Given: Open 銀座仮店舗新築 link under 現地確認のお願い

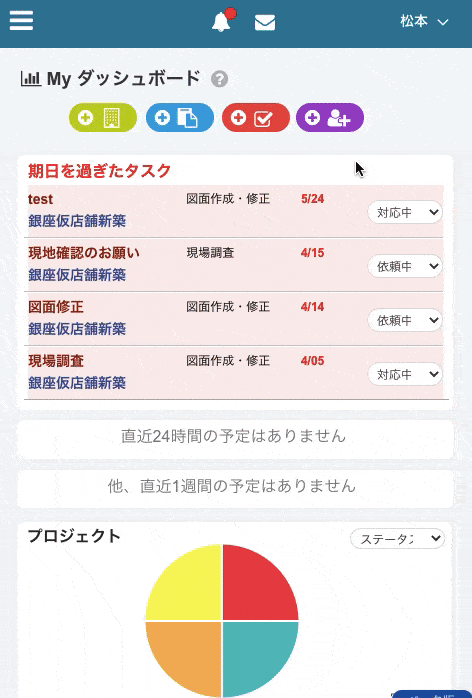Looking at the screenshot, I should tap(77, 275).
